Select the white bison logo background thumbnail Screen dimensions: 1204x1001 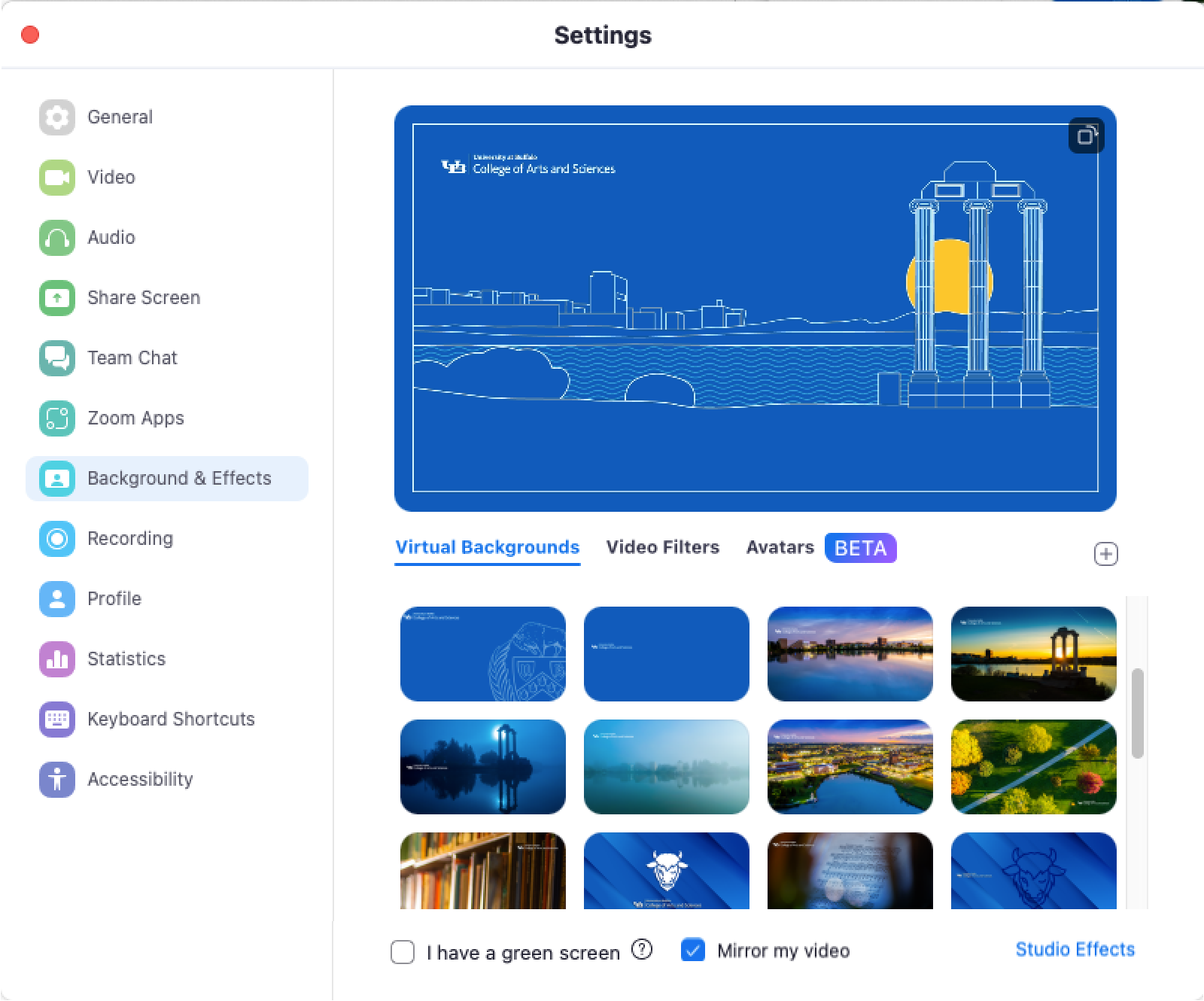pyautogui.click(x=666, y=870)
